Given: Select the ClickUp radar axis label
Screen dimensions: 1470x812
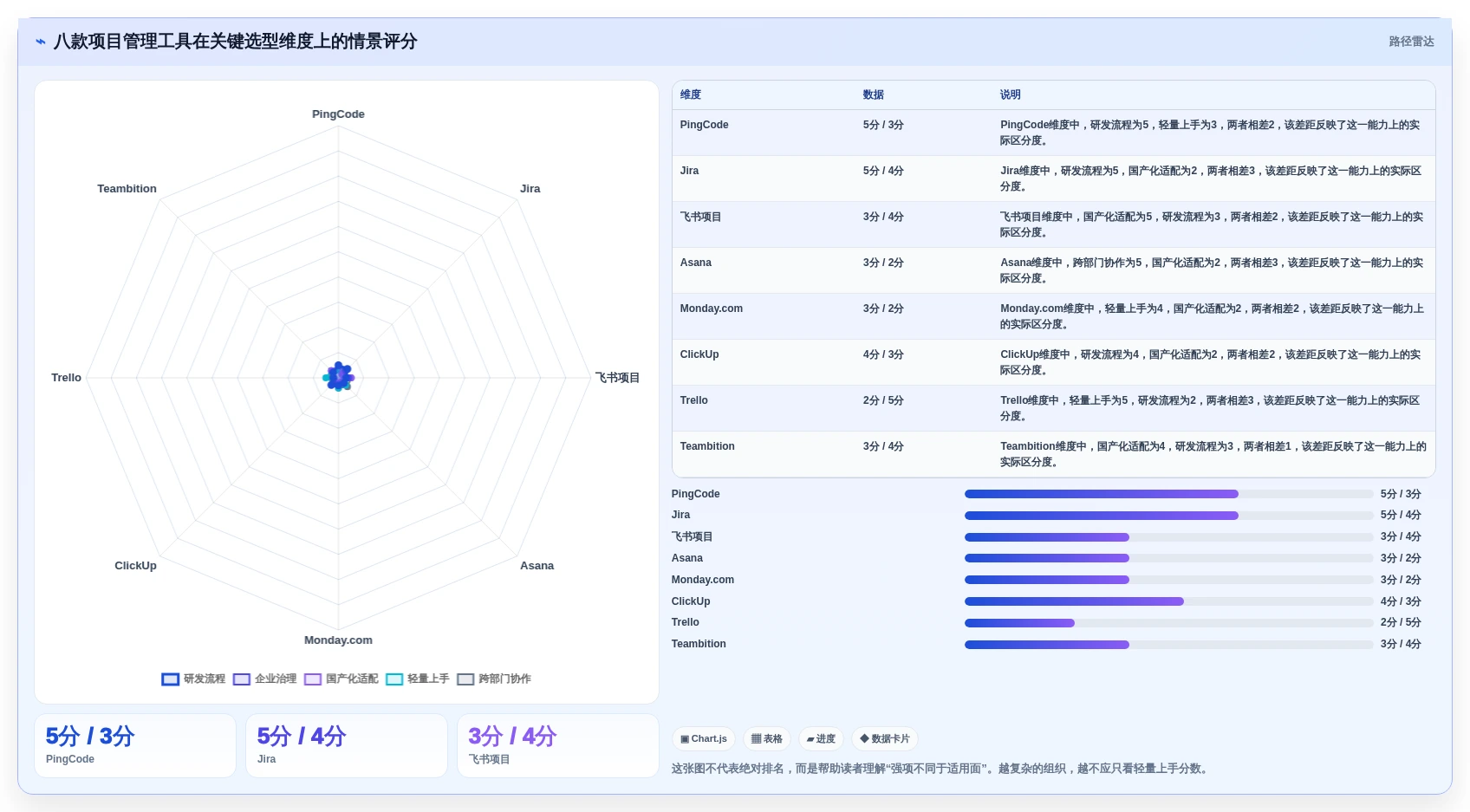Looking at the screenshot, I should coord(135,566).
